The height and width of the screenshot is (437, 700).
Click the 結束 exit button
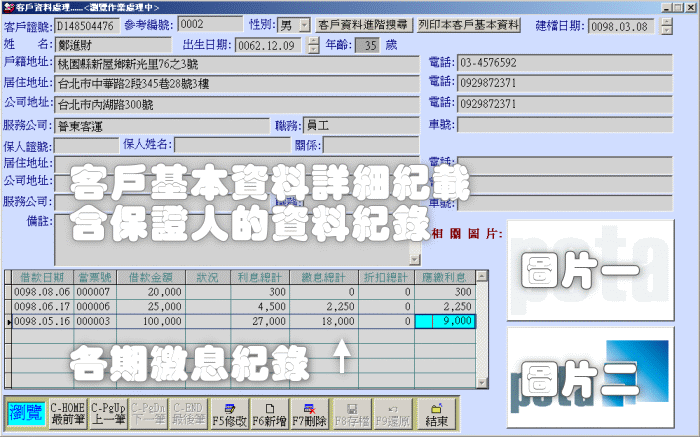pyautogui.click(x=436, y=414)
